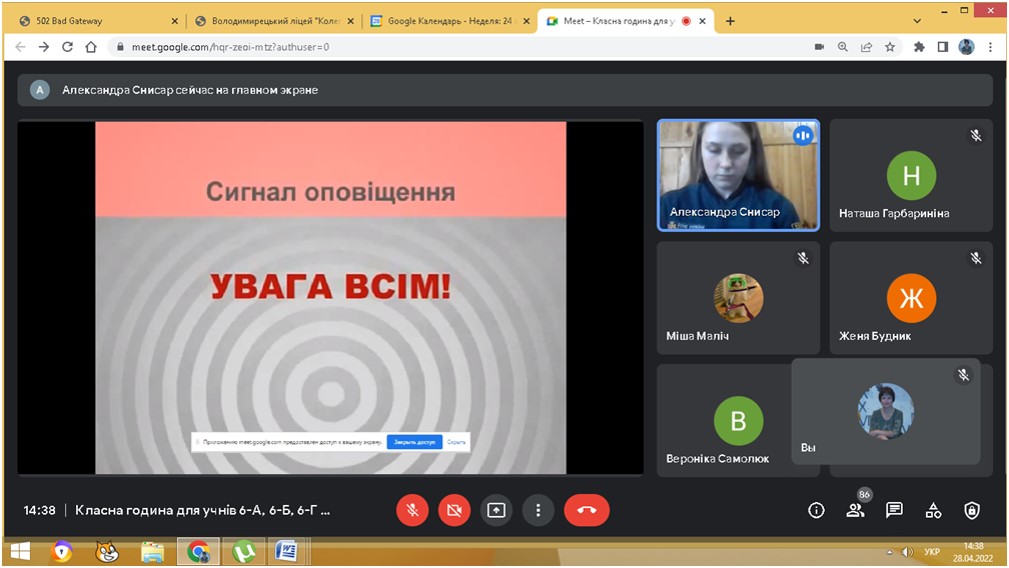Hang up with the red leave call button
The image size is (1009, 568).
tap(586, 510)
